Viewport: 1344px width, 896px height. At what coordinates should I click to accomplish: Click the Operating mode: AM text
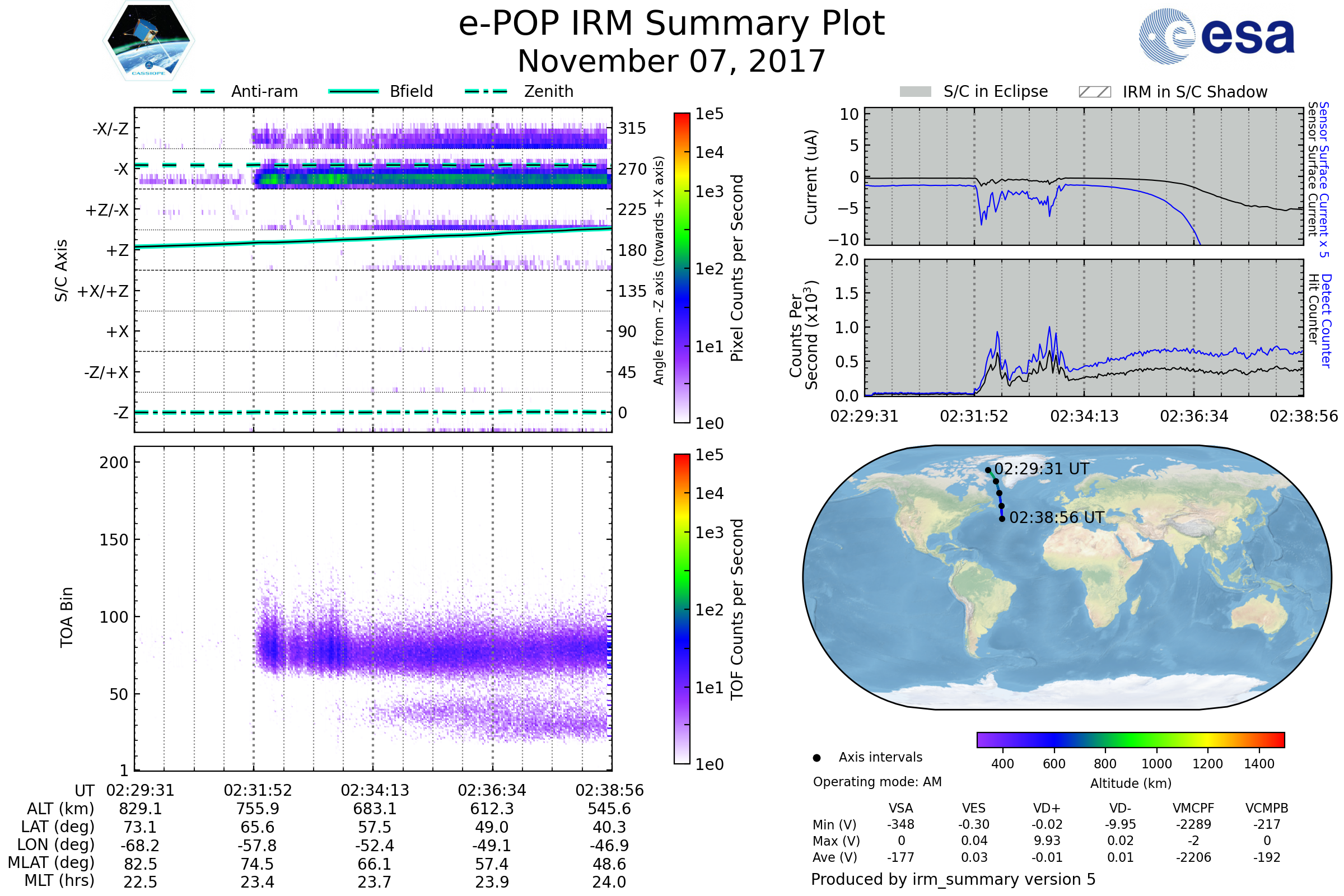877,782
